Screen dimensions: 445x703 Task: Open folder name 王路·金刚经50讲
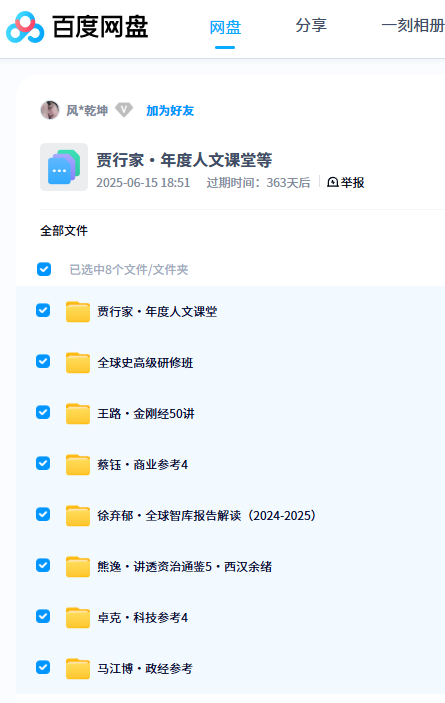click(146, 413)
